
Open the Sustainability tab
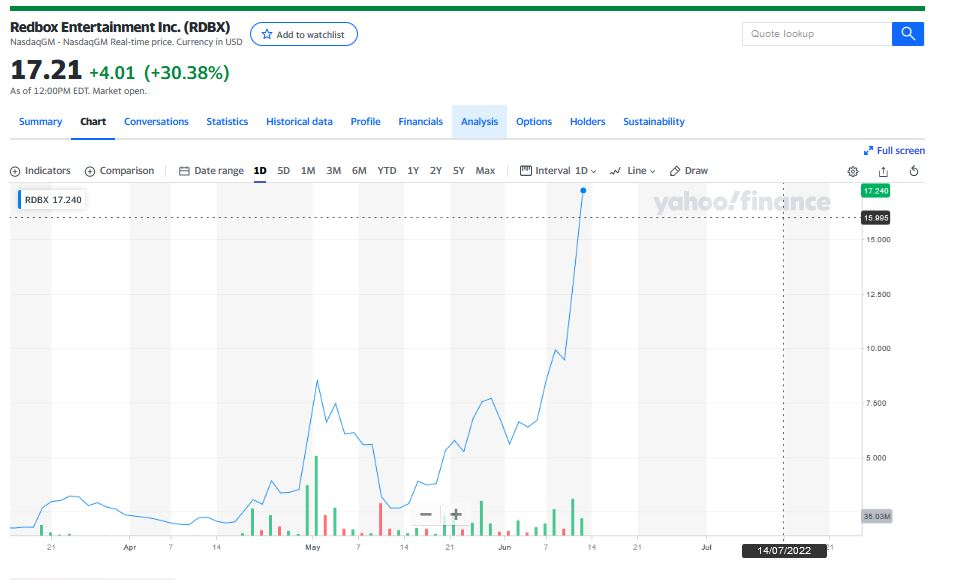[654, 122]
